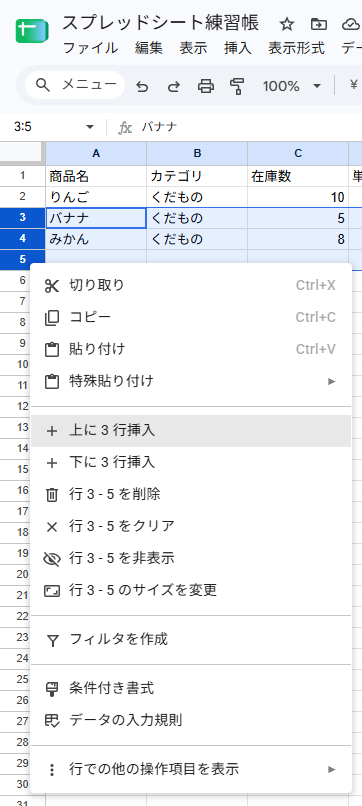The image size is (362, 806).
Task: Select 行 3 - 5 をクリア
Action: [x=191, y=526]
